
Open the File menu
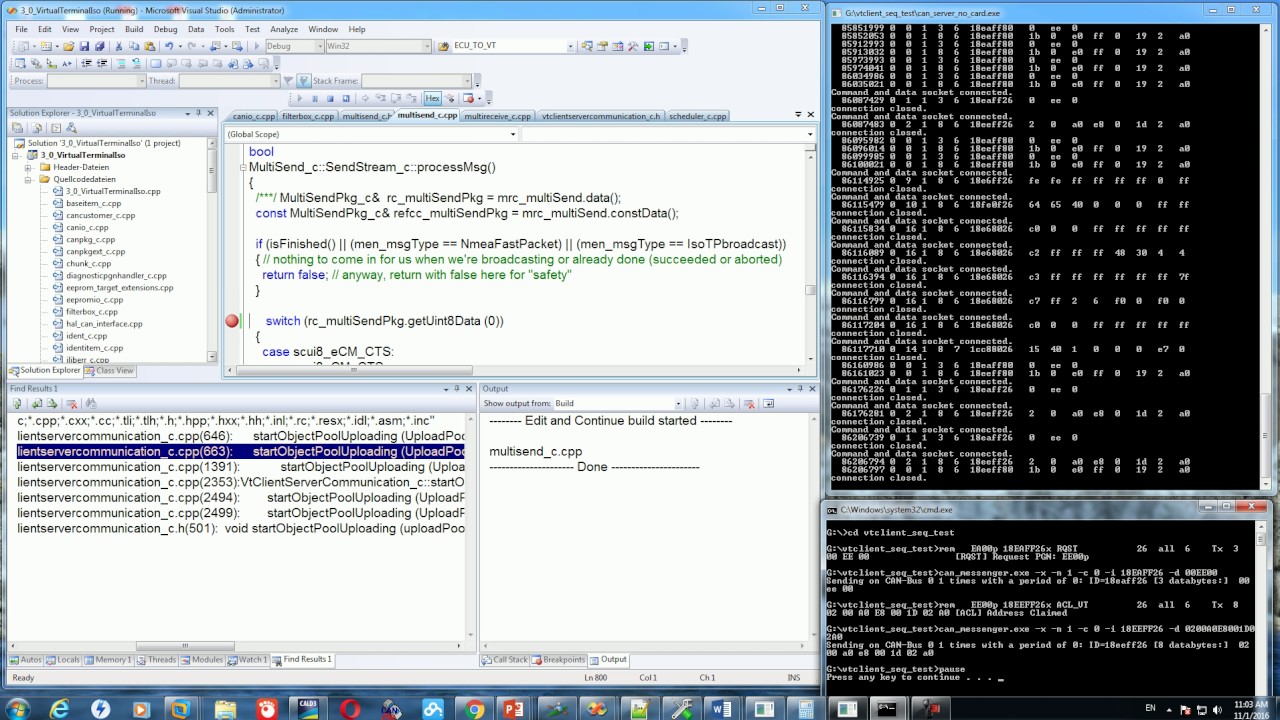(21, 29)
